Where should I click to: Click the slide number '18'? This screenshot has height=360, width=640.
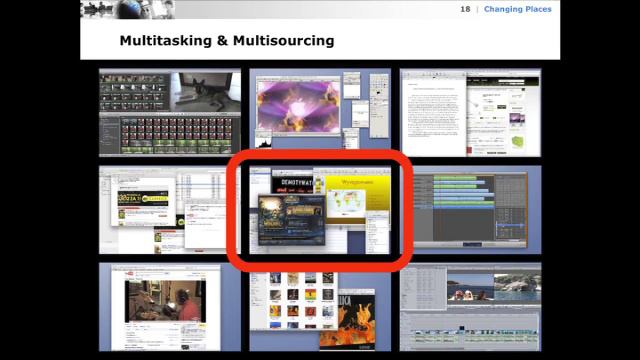(x=465, y=9)
